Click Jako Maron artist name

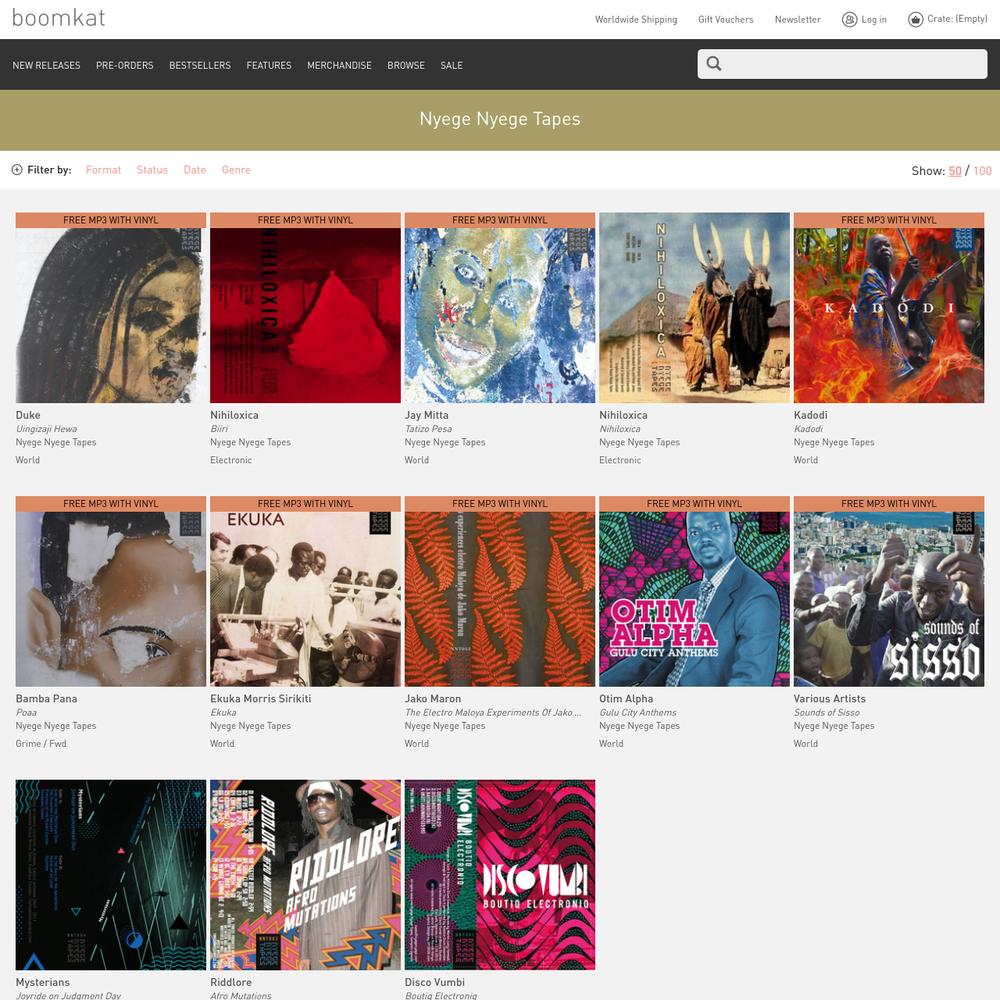coord(433,699)
